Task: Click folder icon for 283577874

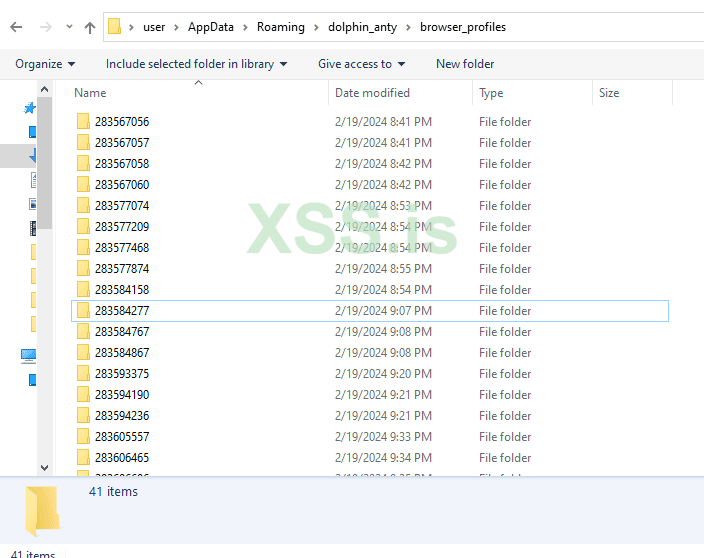Action: click(x=83, y=268)
